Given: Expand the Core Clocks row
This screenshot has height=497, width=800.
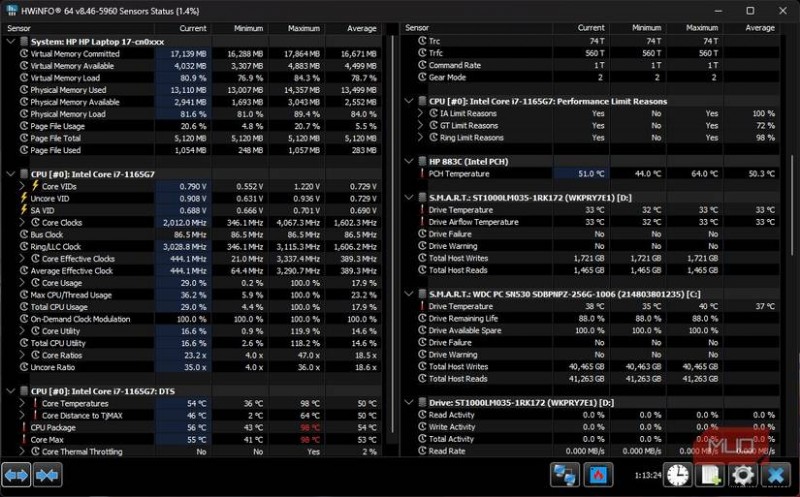Looking at the screenshot, I should (x=22, y=222).
